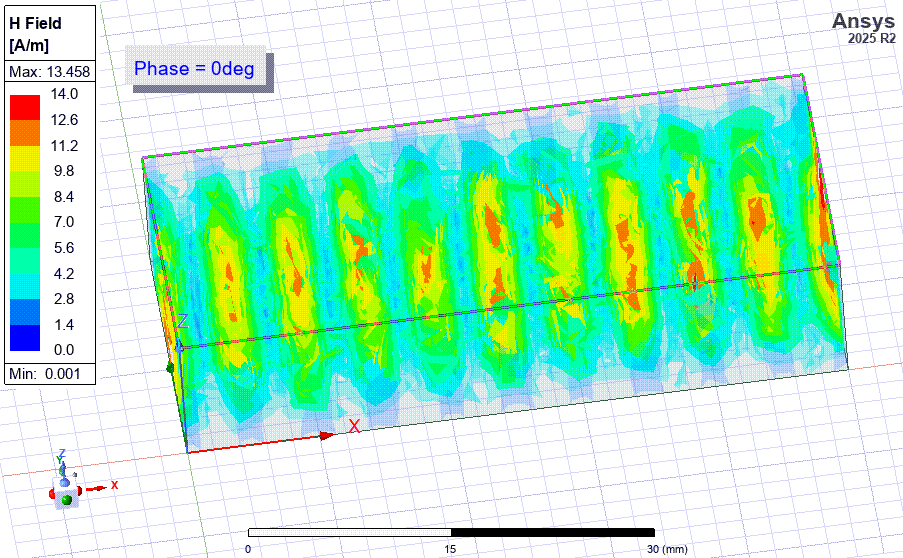Click the orange 12.6 legend color band
The width and height of the screenshot is (903, 558).
click(24, 132)
